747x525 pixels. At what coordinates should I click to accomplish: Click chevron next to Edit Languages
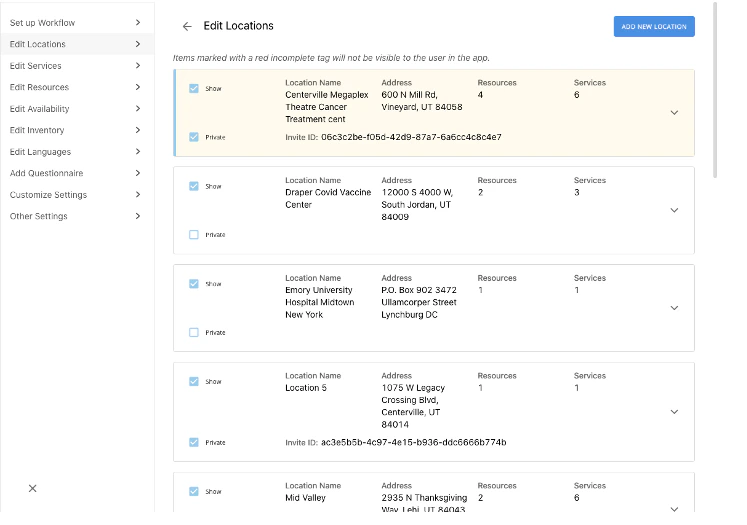138,151
